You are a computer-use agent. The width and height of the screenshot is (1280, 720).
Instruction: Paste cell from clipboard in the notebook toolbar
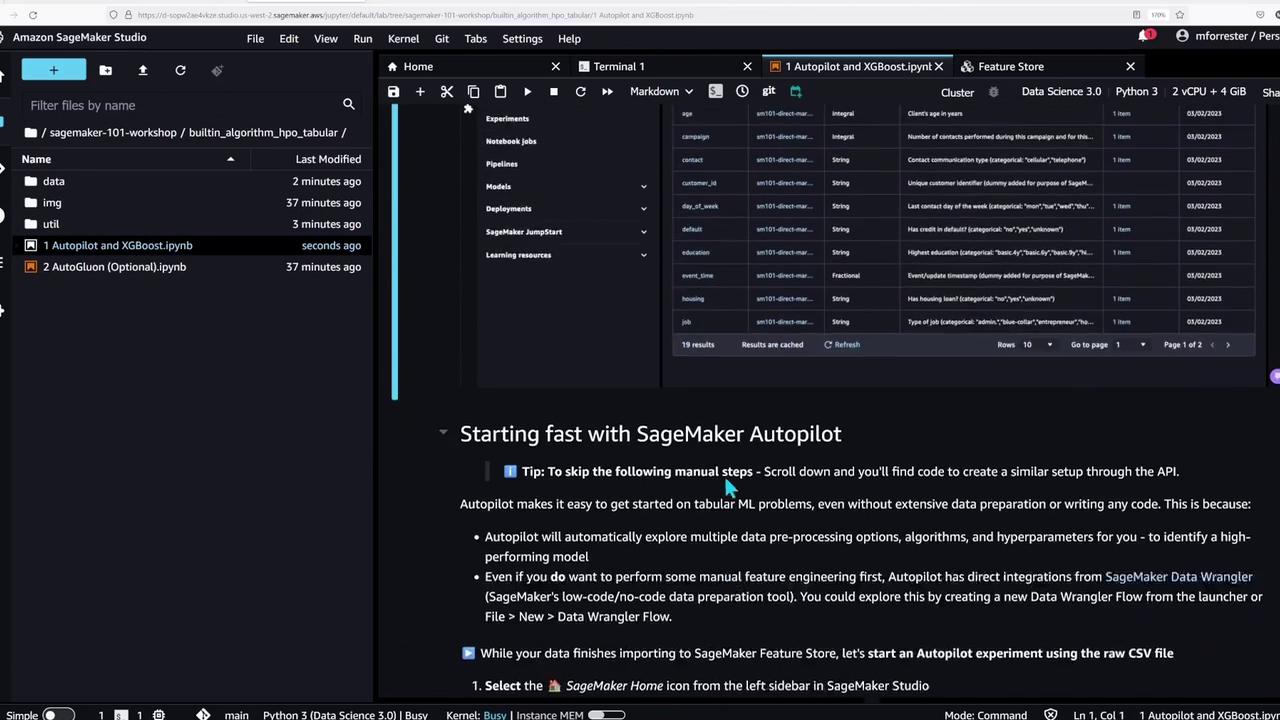pos(500,92)
